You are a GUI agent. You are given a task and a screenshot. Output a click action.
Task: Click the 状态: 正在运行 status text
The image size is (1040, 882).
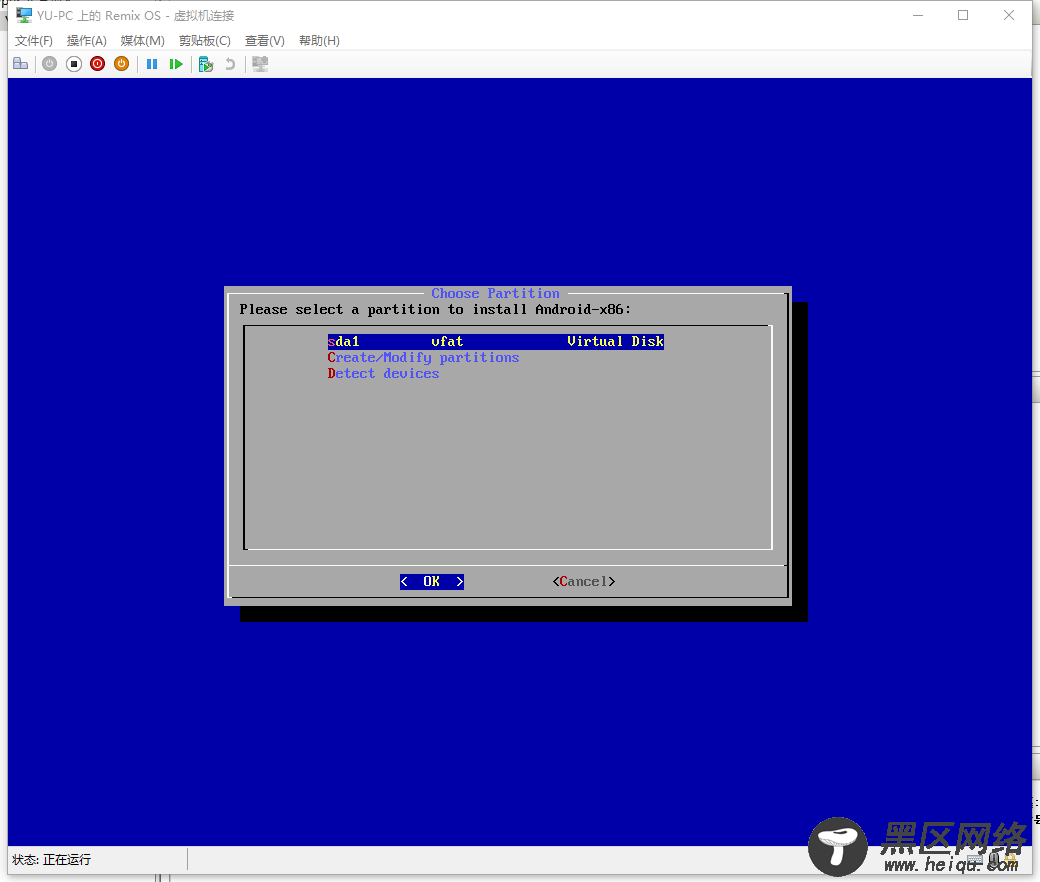[x=52, y=859]
